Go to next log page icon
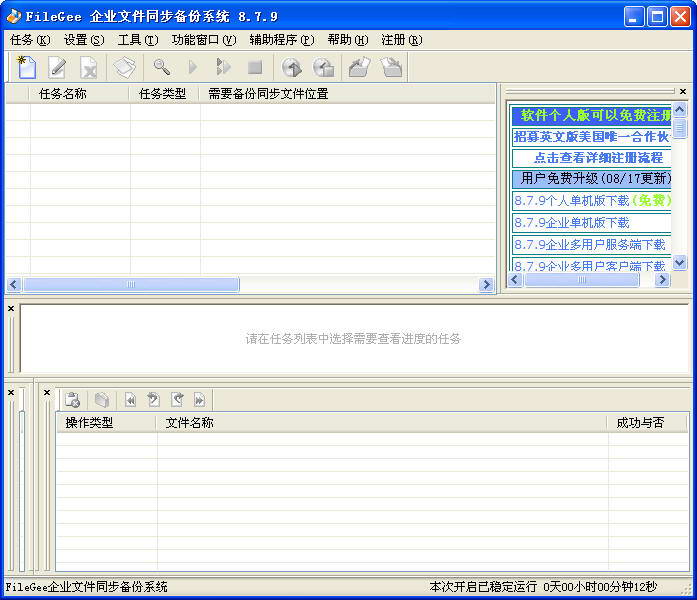 177,400
